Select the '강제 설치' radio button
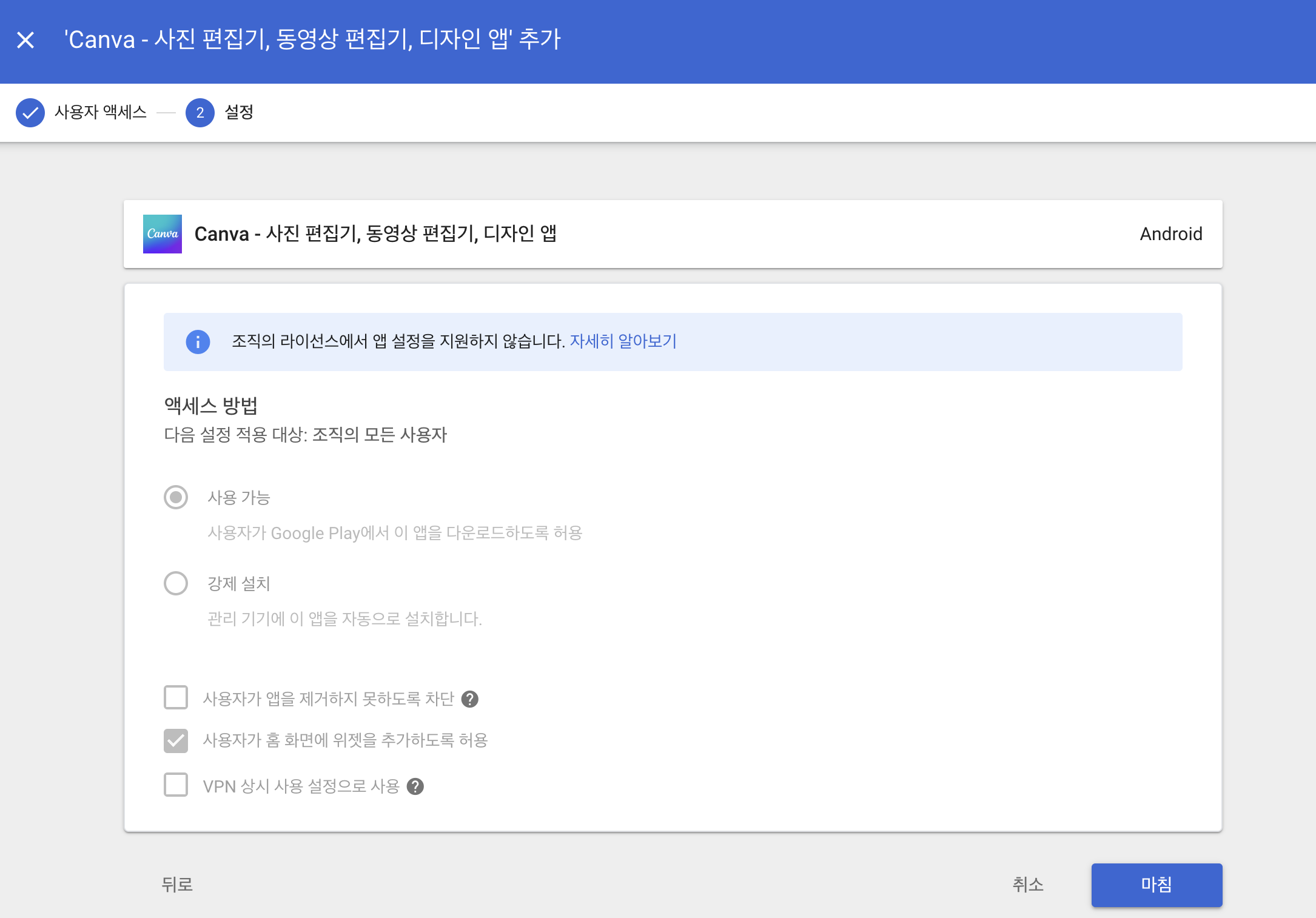 point(176,583)
